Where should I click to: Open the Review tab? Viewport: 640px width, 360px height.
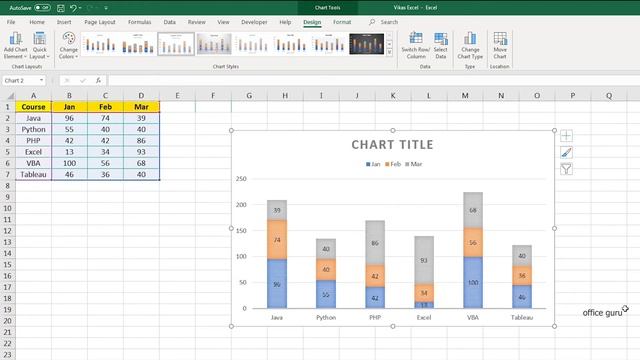(x=196, y=22)
